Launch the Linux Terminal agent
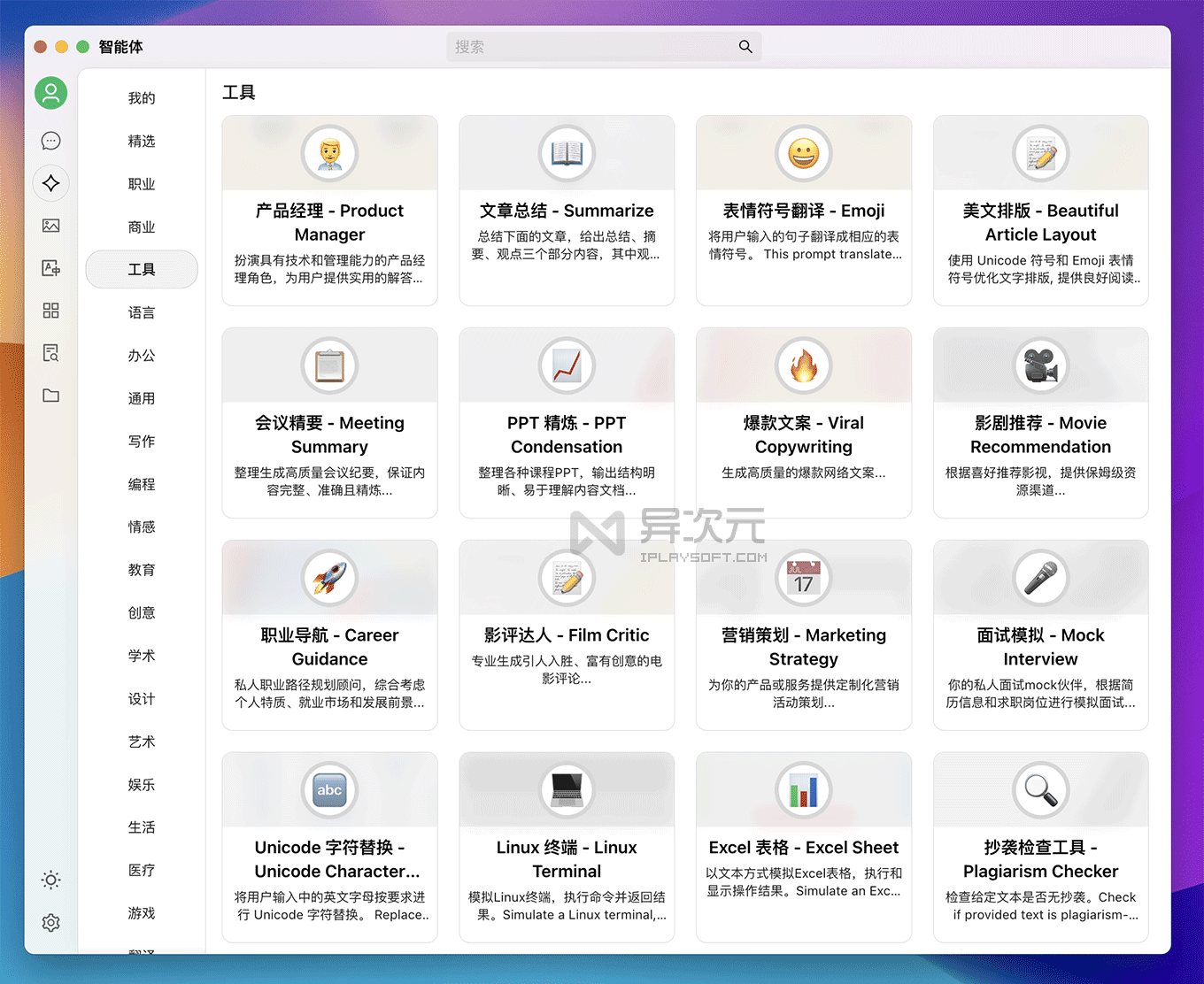 [567, 846]
